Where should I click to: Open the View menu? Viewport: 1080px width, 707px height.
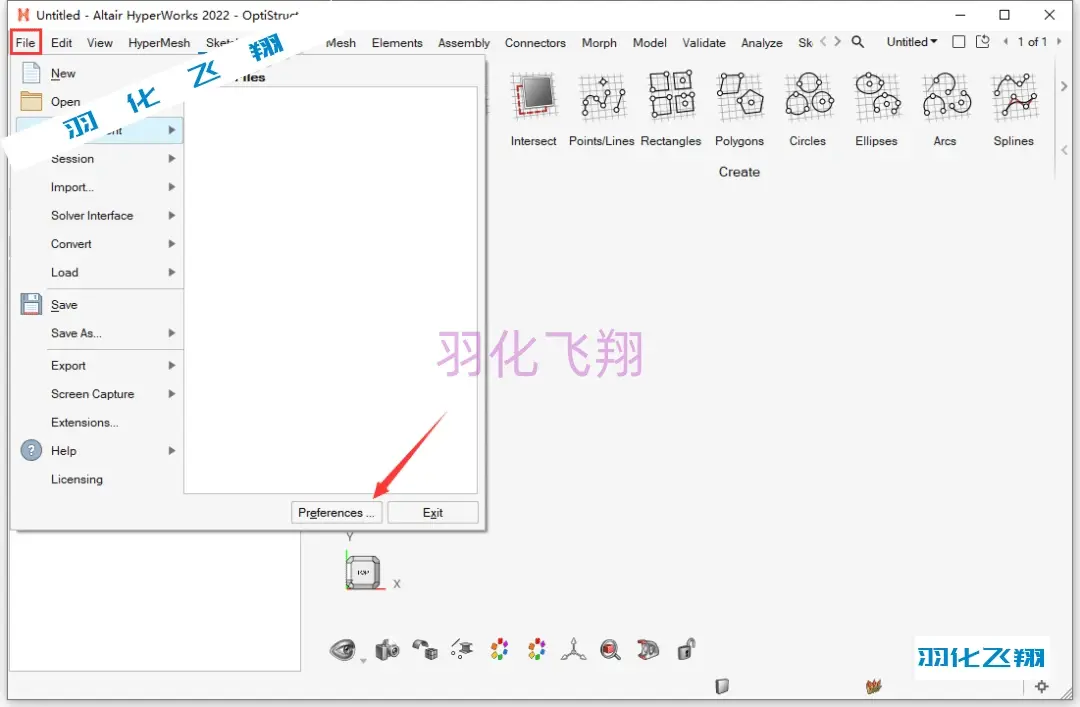pyautogui.click(x=100, y=43)
